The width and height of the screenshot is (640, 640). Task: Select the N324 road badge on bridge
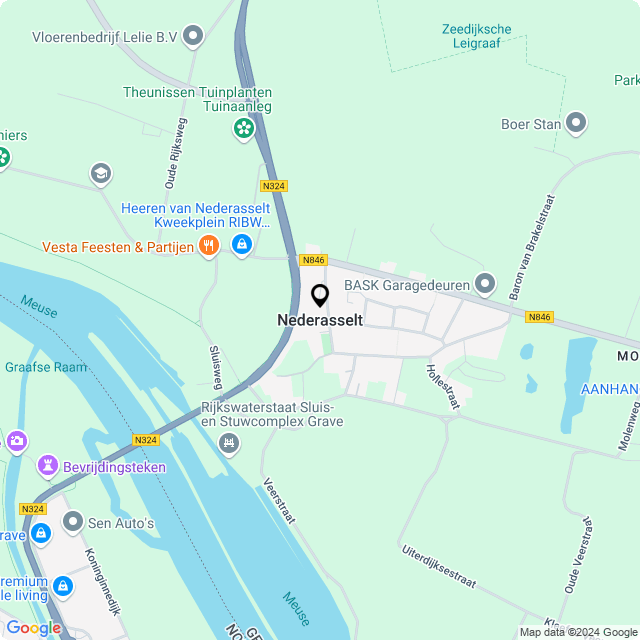point(146,440)
